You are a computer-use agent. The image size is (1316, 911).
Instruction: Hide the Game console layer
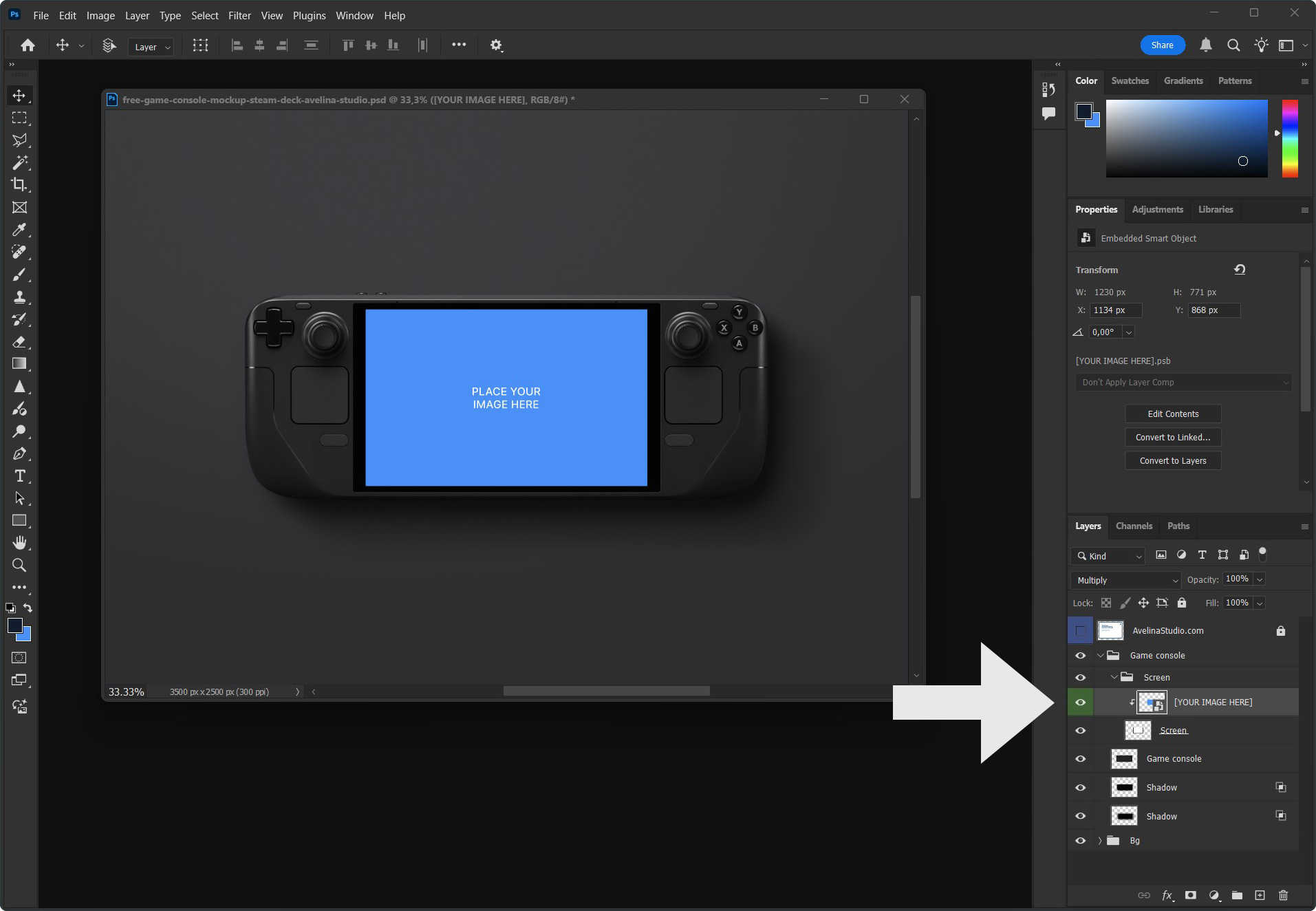(1081, 759)
